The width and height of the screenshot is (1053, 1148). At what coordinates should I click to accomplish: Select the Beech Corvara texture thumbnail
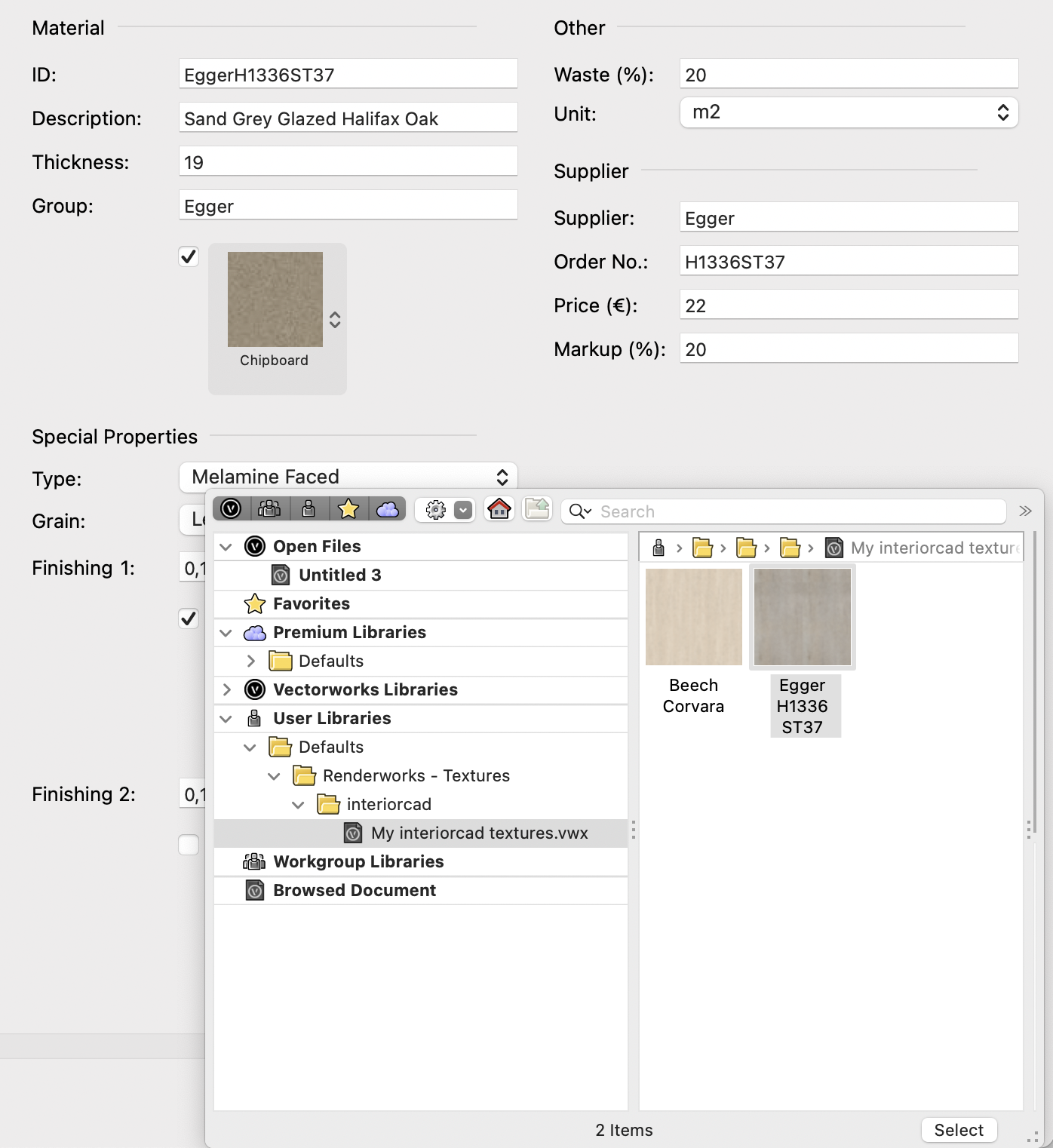coord(694,617)
